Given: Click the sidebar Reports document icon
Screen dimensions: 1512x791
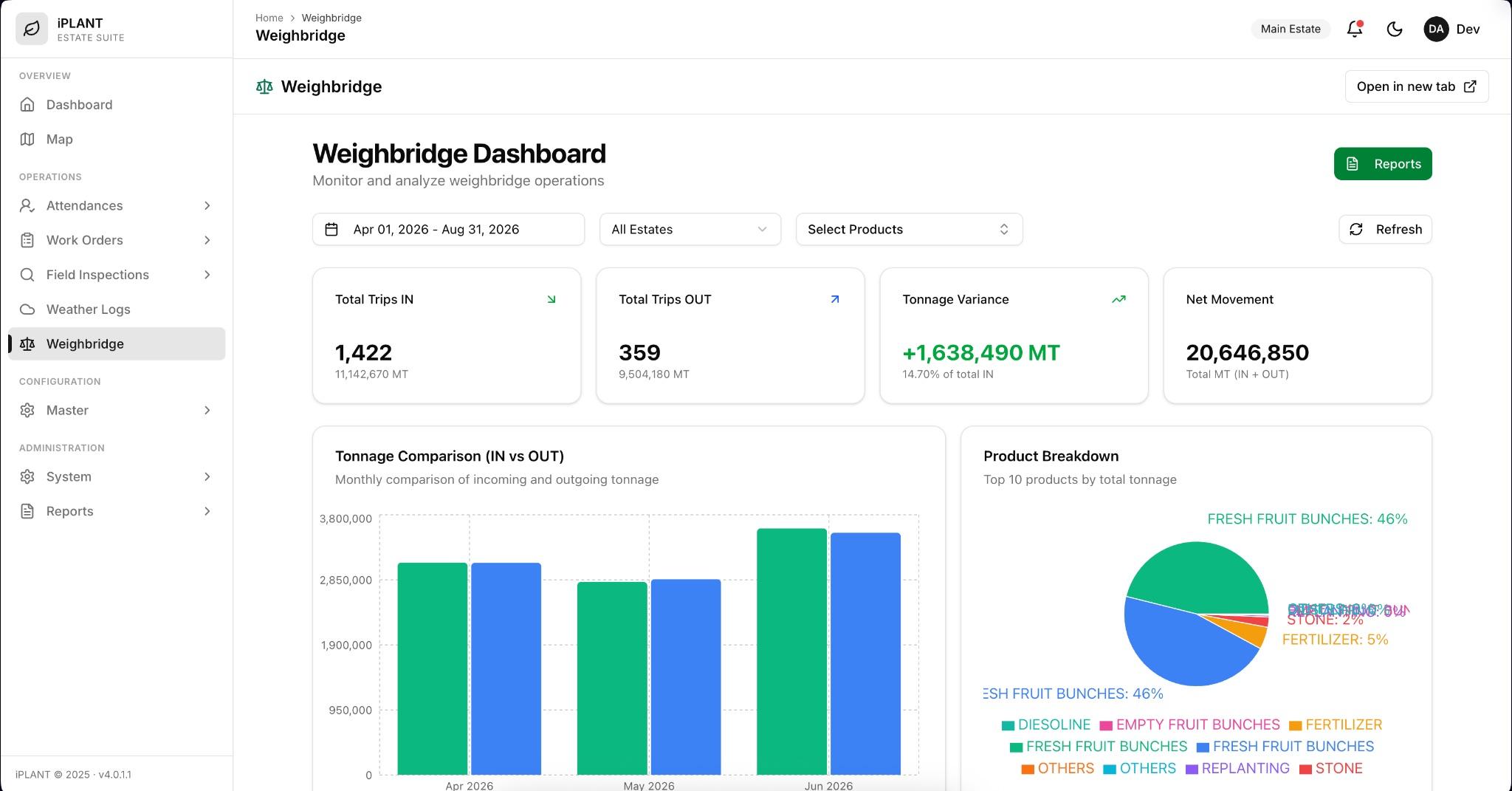Looking at the screenshot, I should point(27,511).
